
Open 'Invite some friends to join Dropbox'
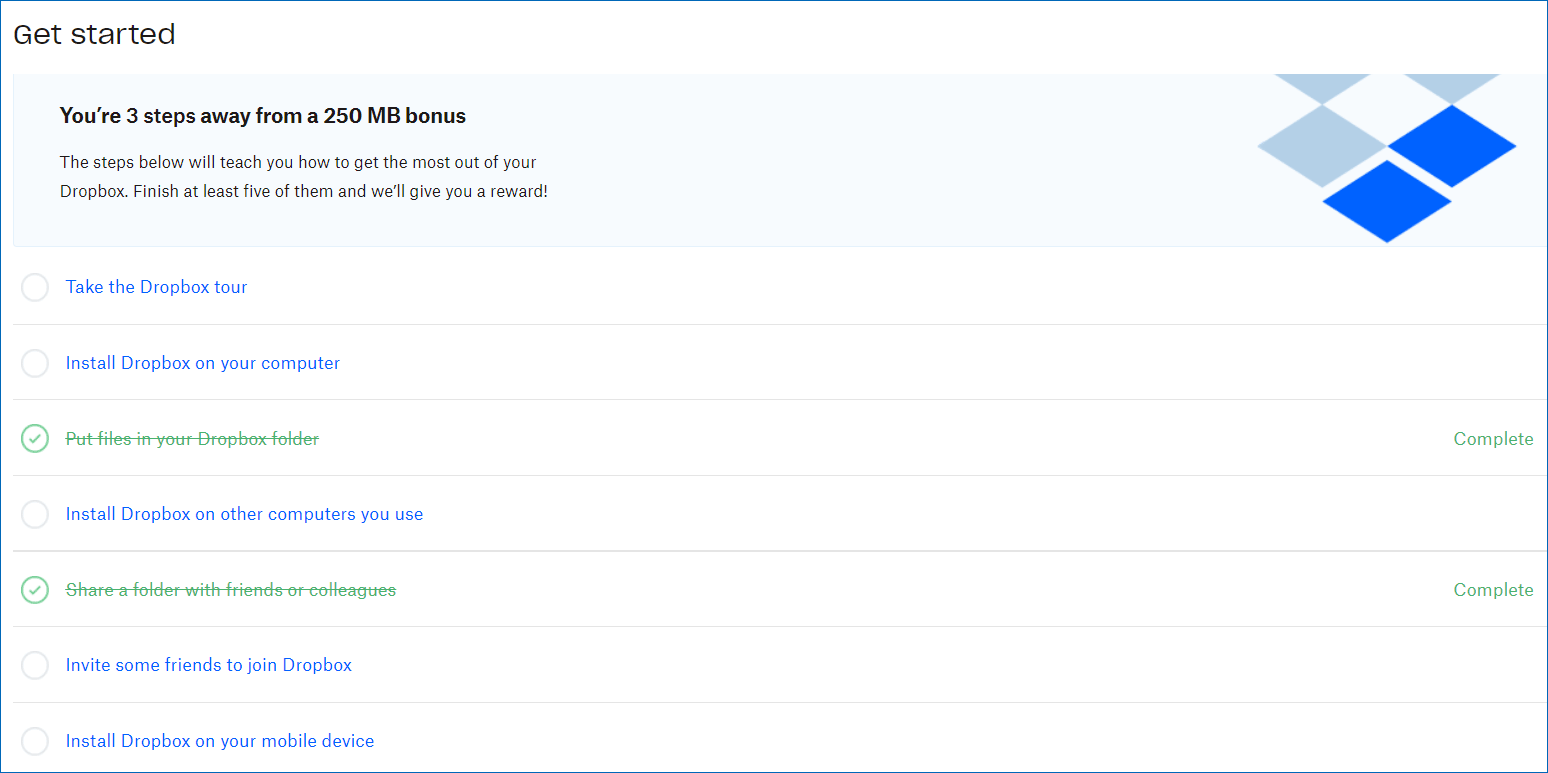click(209, 665)
